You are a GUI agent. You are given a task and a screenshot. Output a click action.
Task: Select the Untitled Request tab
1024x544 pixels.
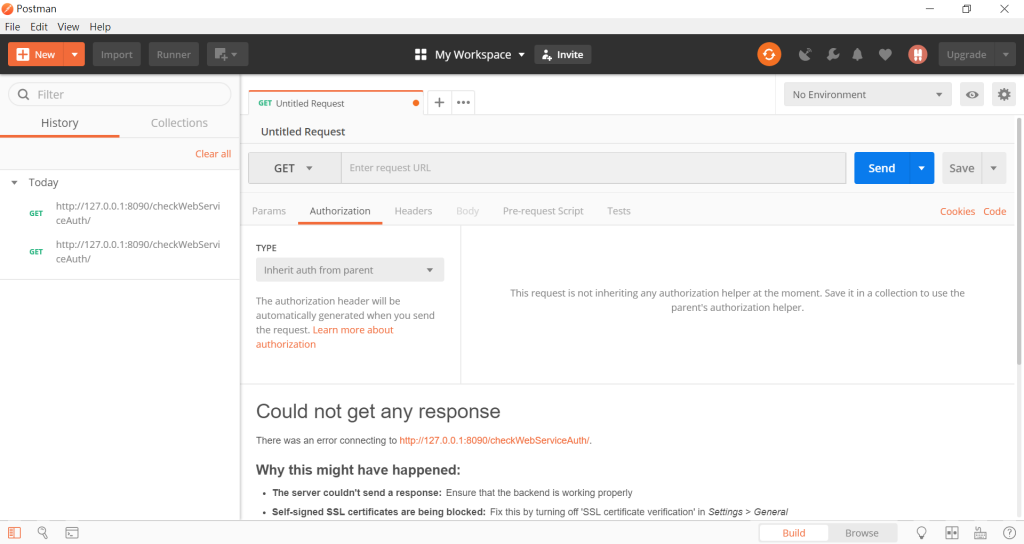coord(336,103)
